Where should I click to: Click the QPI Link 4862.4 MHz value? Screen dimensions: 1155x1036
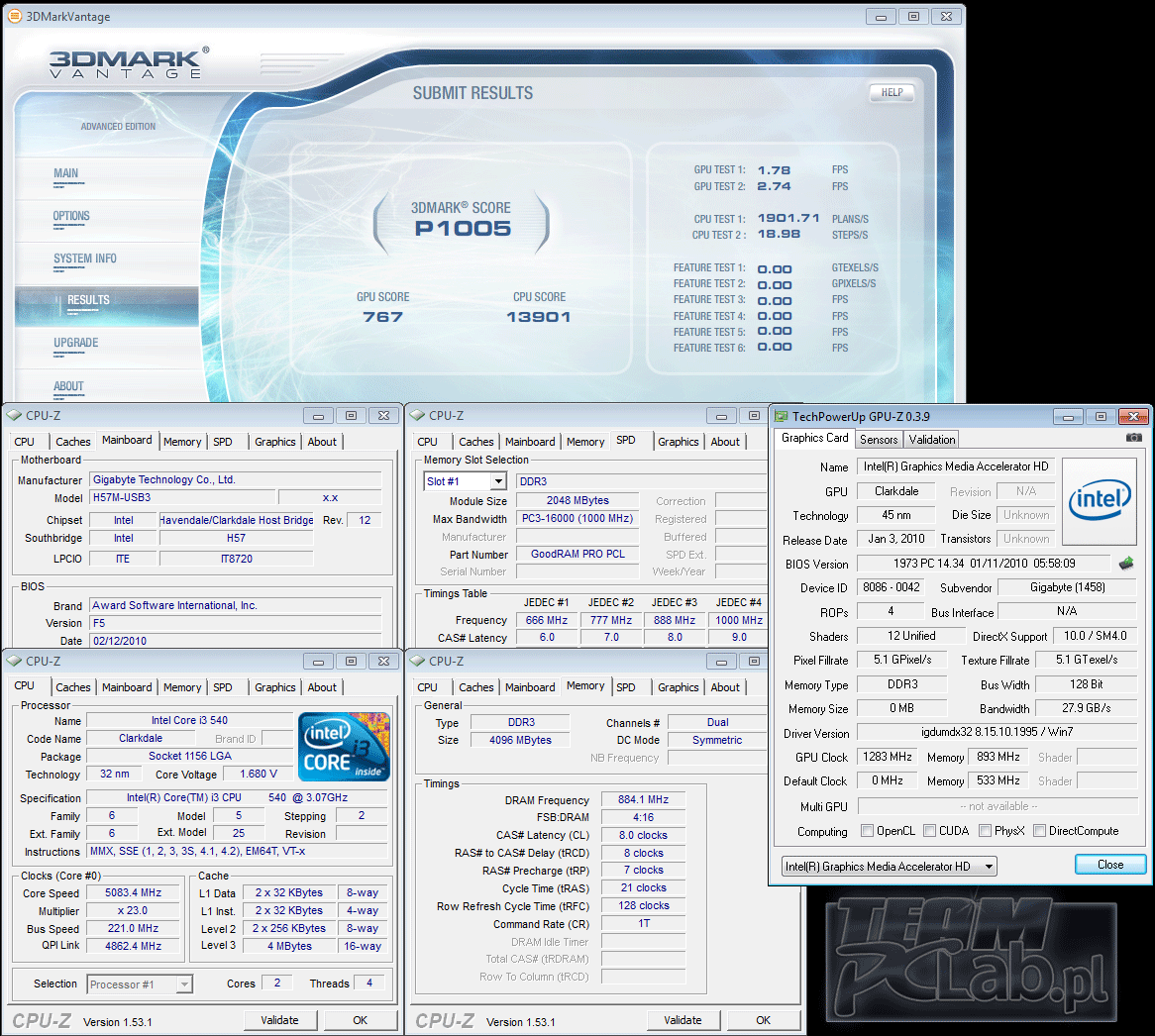coord(134,946)
